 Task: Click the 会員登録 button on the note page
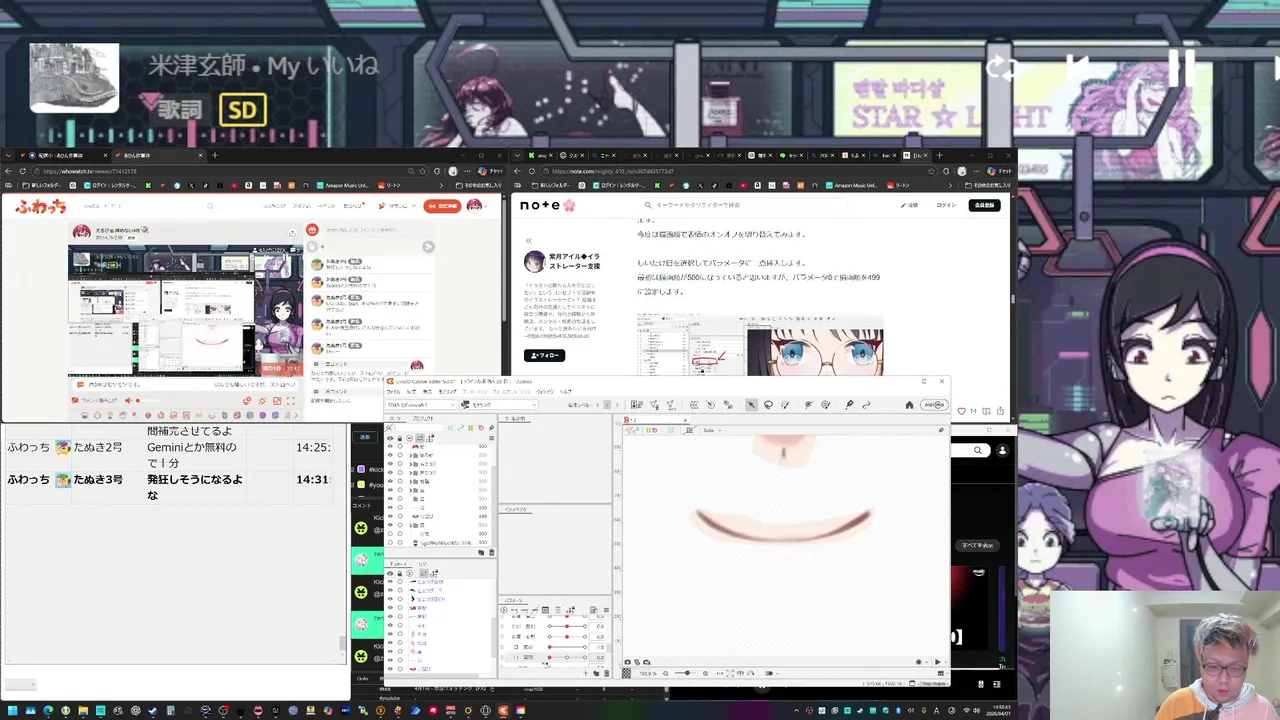(x=984, y=205)
